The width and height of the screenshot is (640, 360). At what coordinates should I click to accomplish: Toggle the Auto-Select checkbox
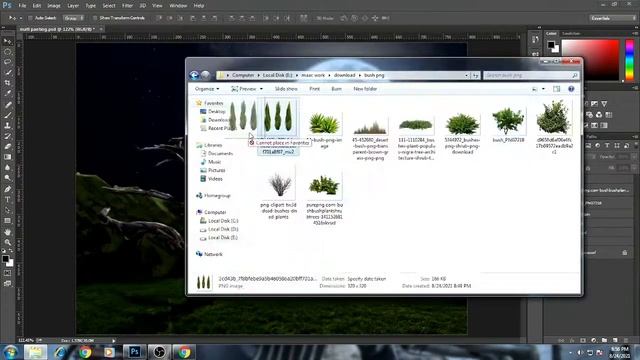(30, 18)
